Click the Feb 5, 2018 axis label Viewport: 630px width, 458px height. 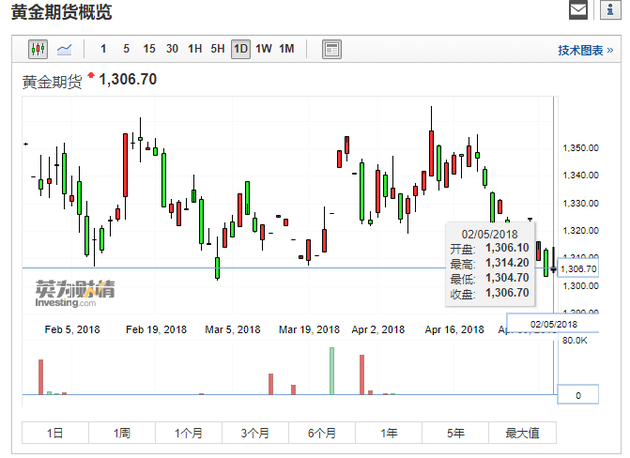(72, 329)
